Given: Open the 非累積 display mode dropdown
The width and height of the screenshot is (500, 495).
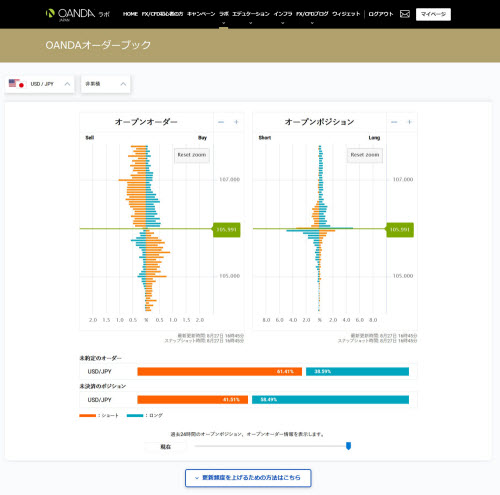Looking at the screenshot, I should (105, 84).
